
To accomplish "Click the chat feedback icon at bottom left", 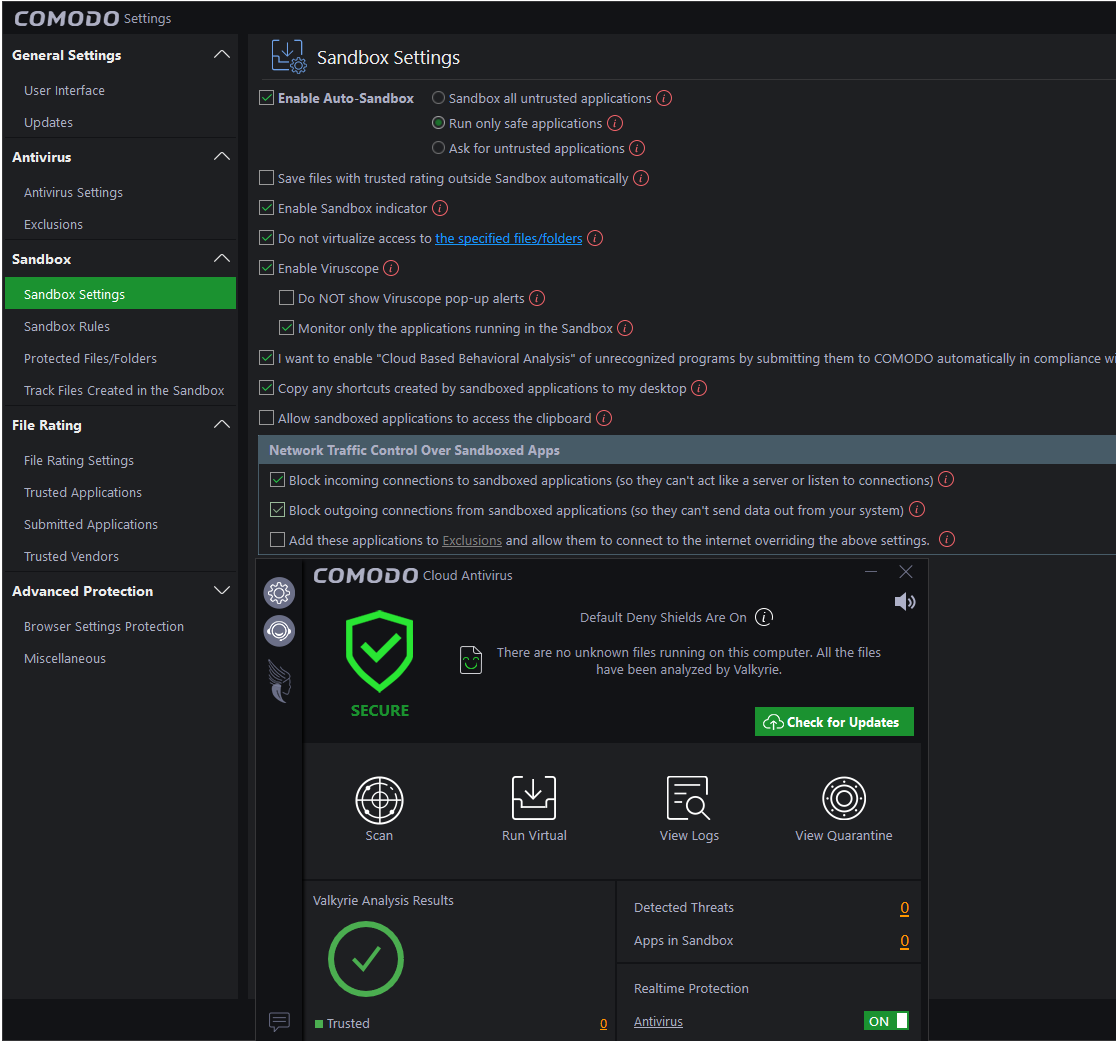I will 279,1021.
